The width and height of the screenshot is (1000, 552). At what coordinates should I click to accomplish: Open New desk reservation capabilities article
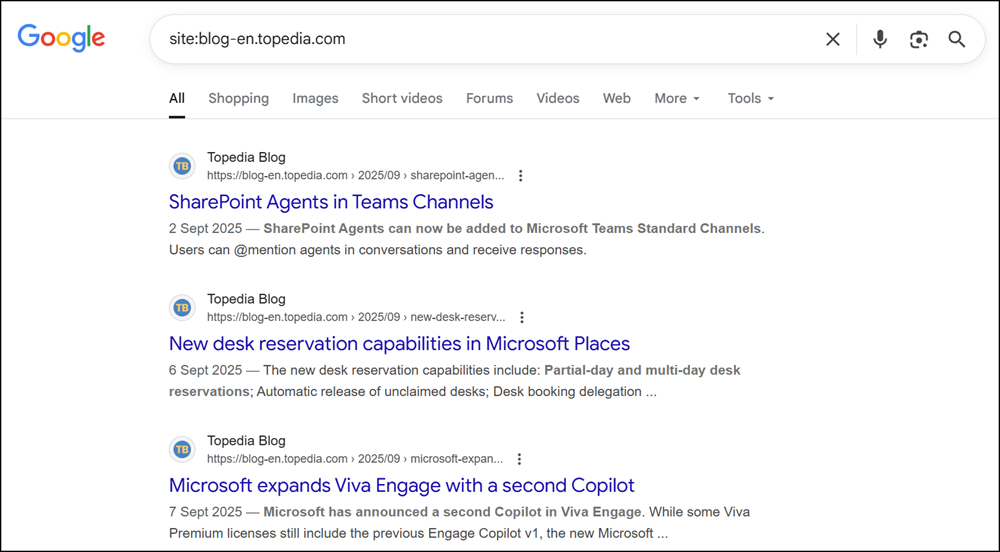click(399, 344)
